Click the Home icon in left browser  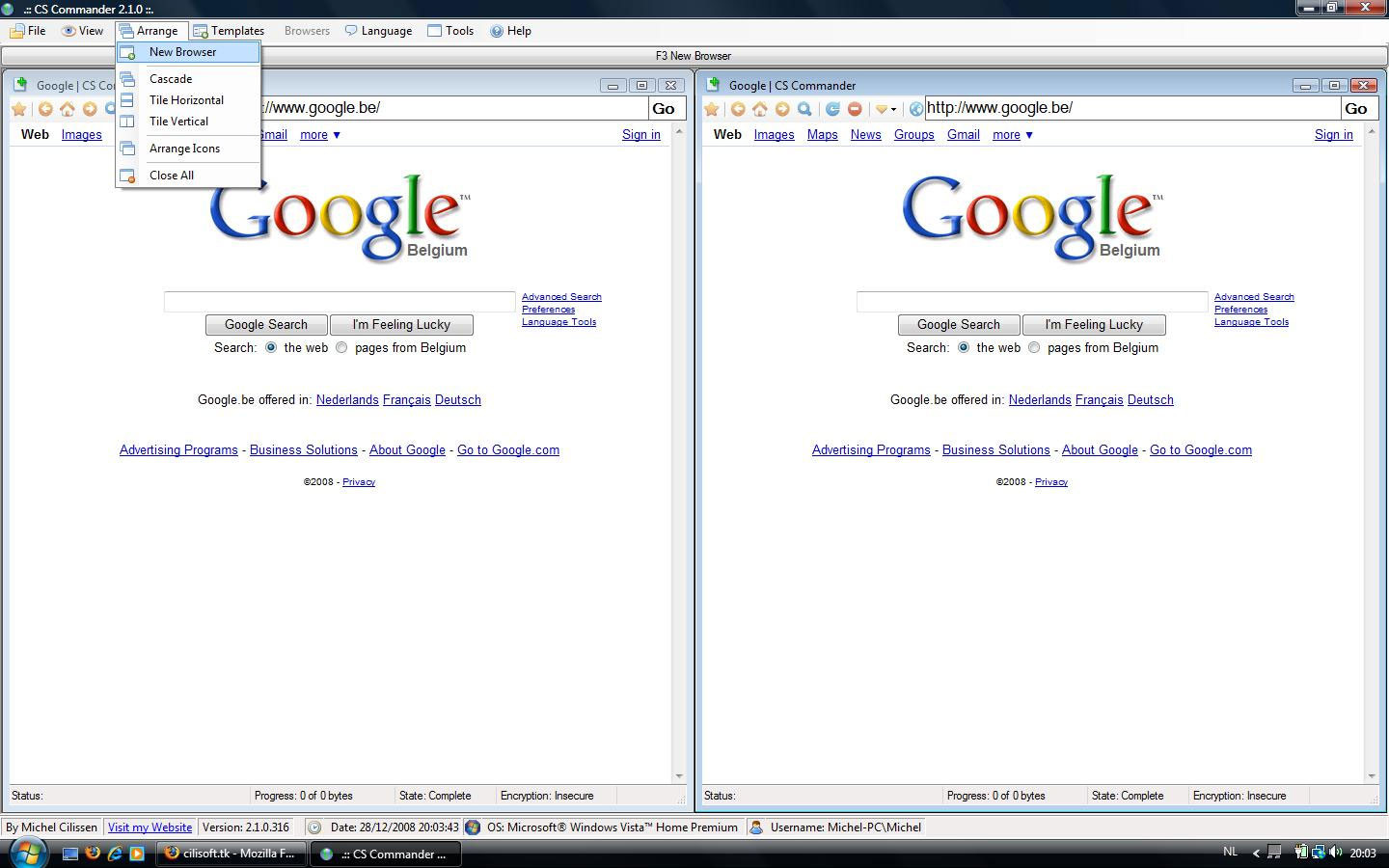pos(68,109)
